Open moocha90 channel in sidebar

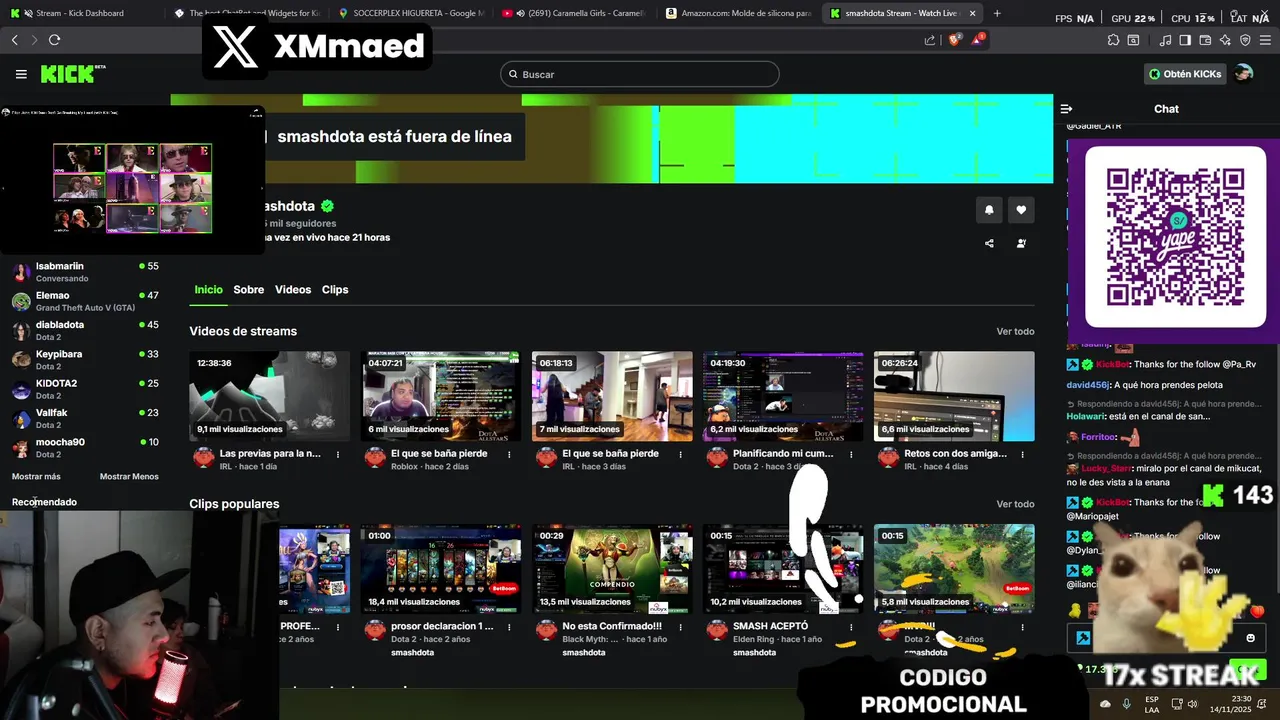[x=85, y=448]
